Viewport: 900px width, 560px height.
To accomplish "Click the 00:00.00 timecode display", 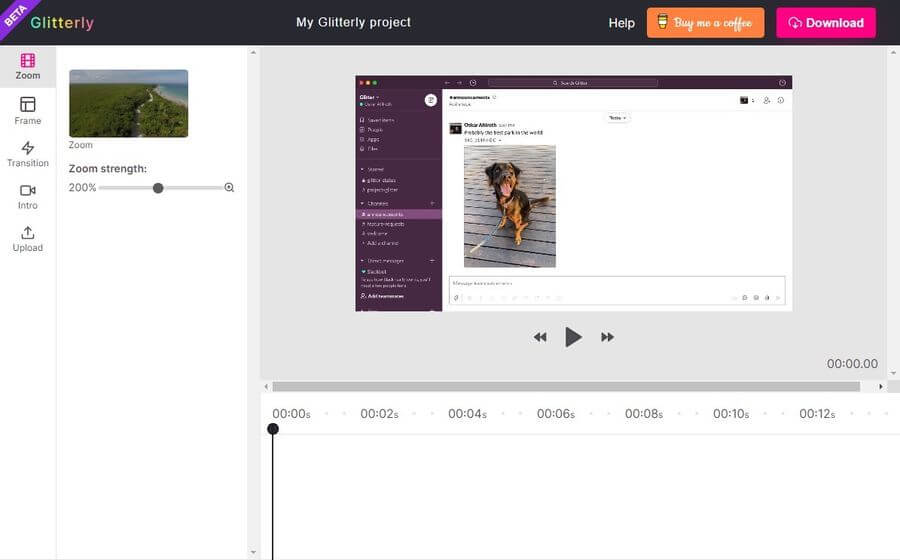I will [x=852, y=364].
